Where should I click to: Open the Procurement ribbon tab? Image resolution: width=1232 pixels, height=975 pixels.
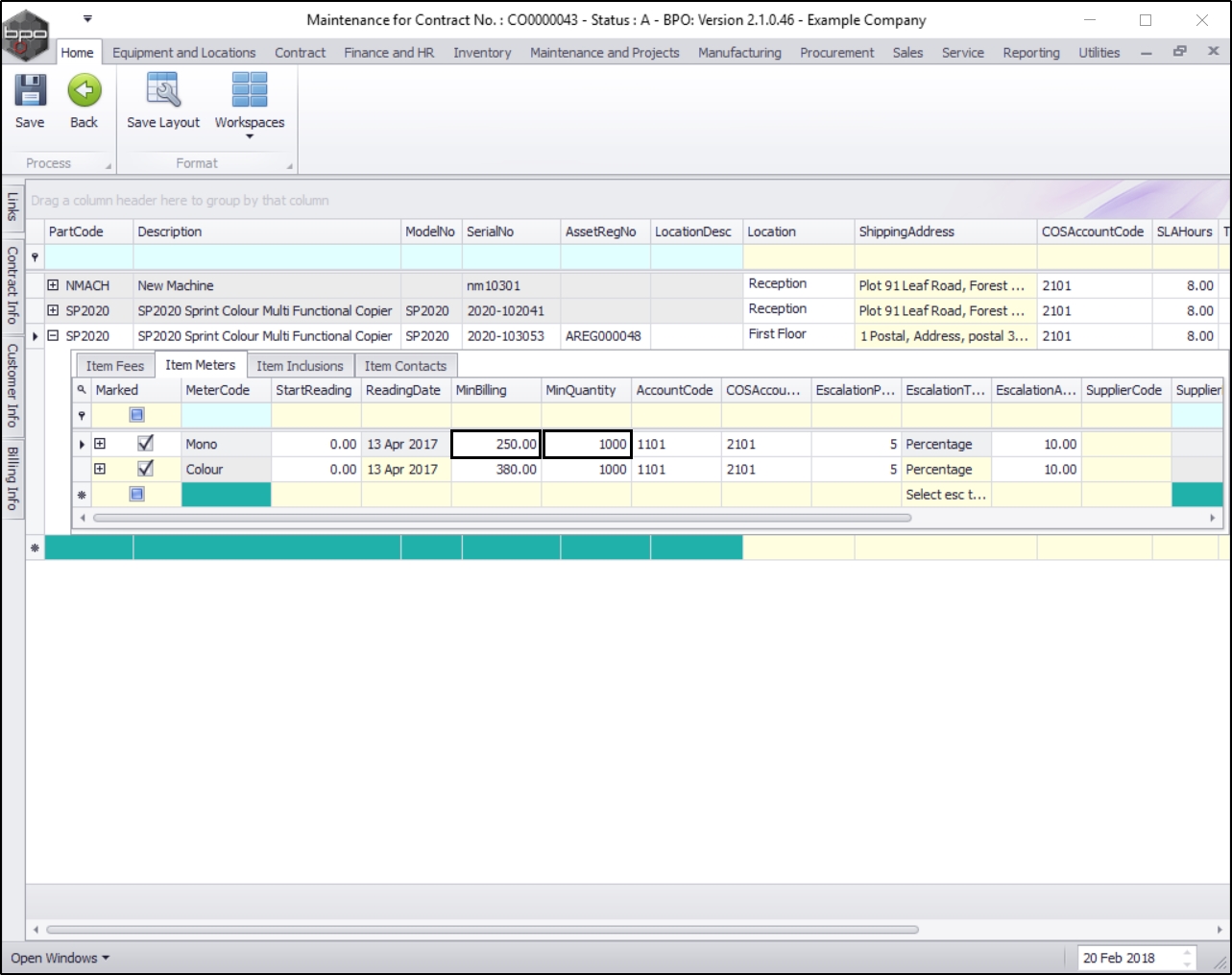837,53
